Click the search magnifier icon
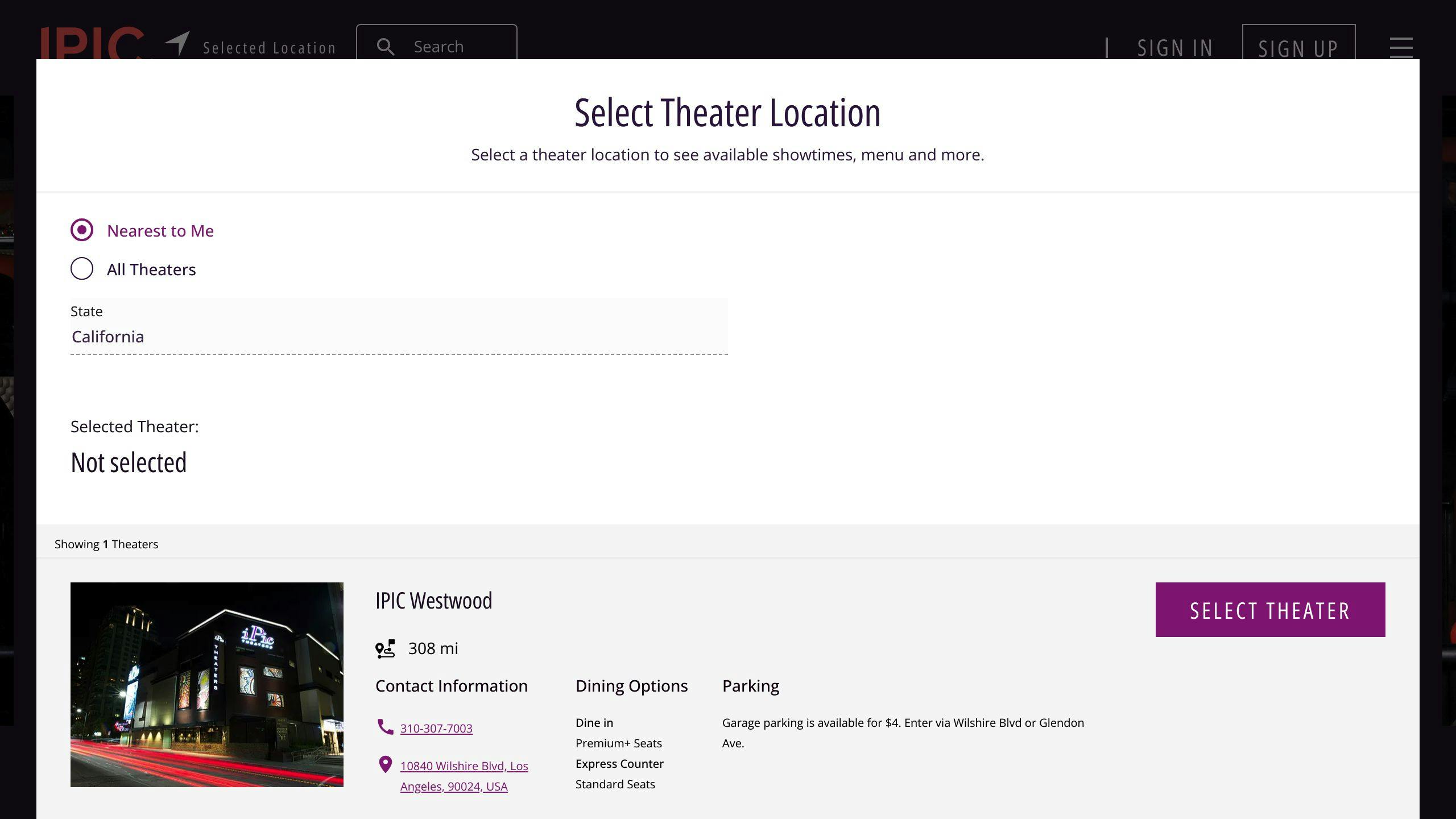Image resolution: width=1456 pixels, height=819 pixels. [386, 47]
